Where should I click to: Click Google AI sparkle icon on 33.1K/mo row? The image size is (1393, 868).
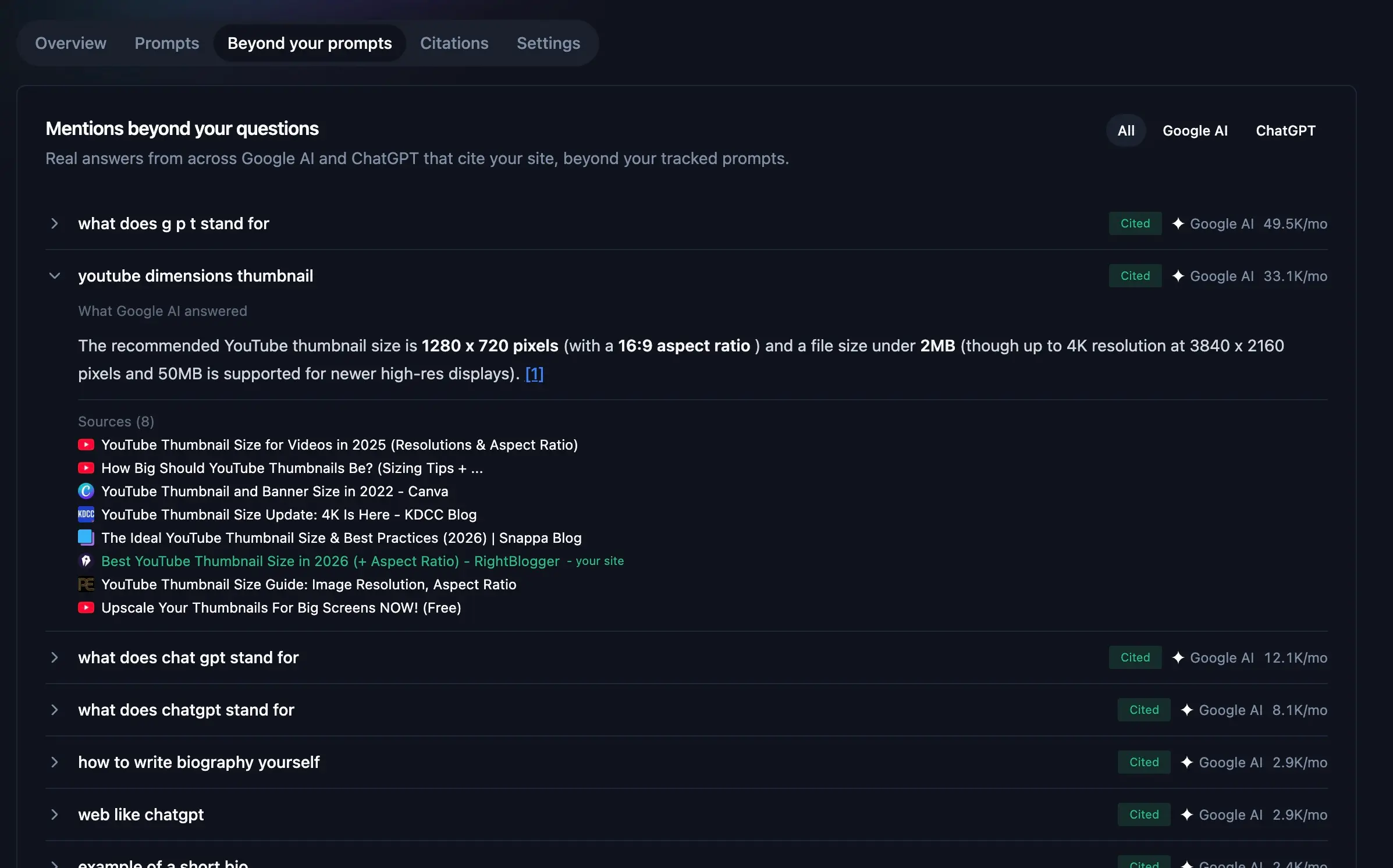click(x=1178, y=276)
